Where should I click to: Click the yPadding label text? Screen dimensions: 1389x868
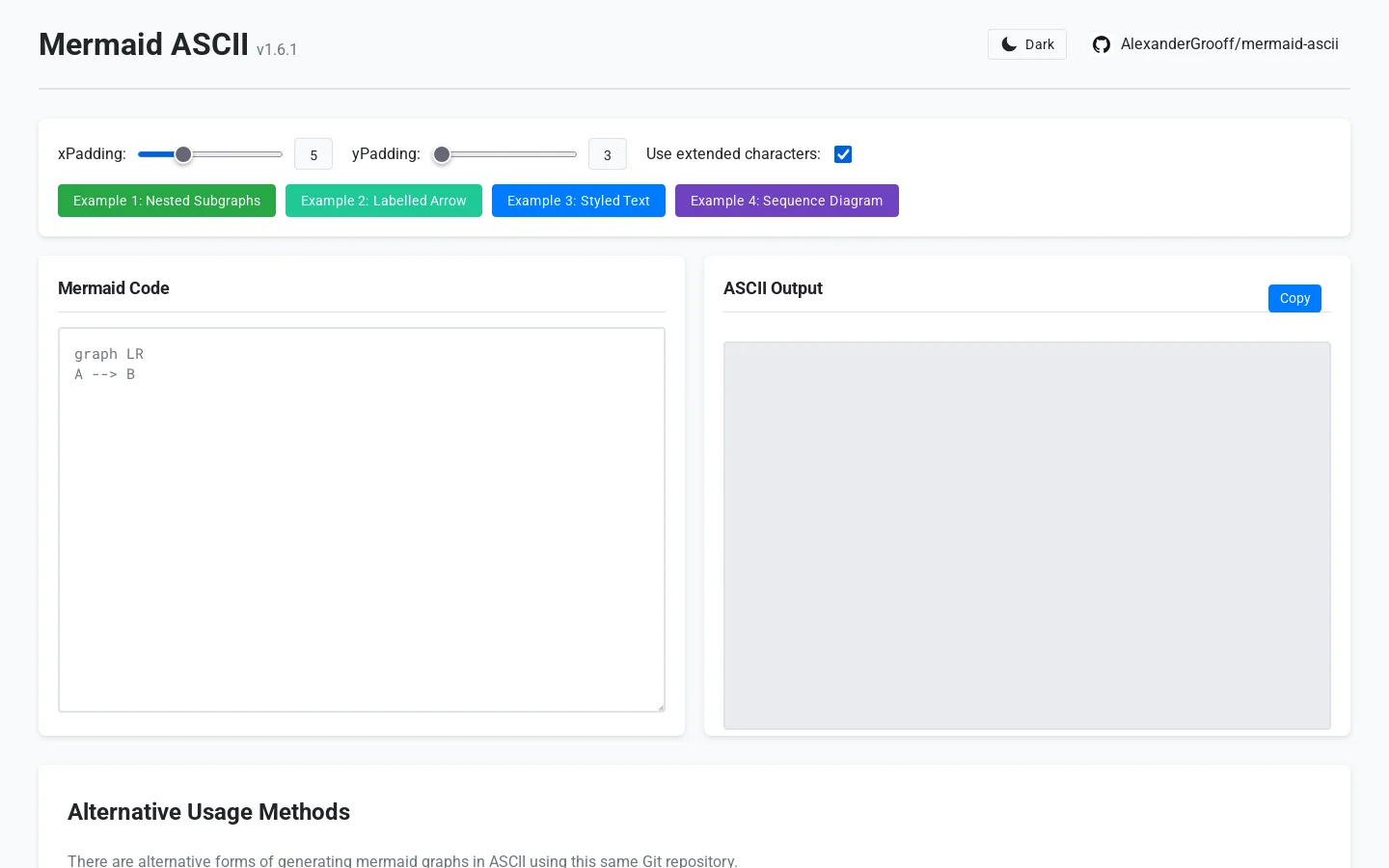386,154
